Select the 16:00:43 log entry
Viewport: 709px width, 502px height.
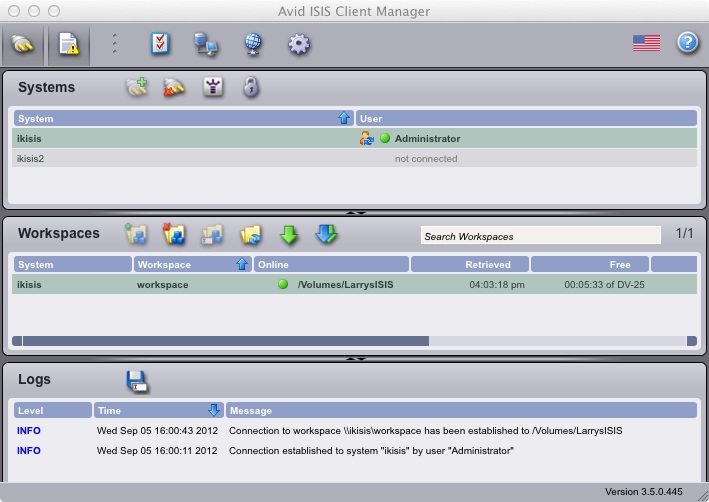pos(354,431)
